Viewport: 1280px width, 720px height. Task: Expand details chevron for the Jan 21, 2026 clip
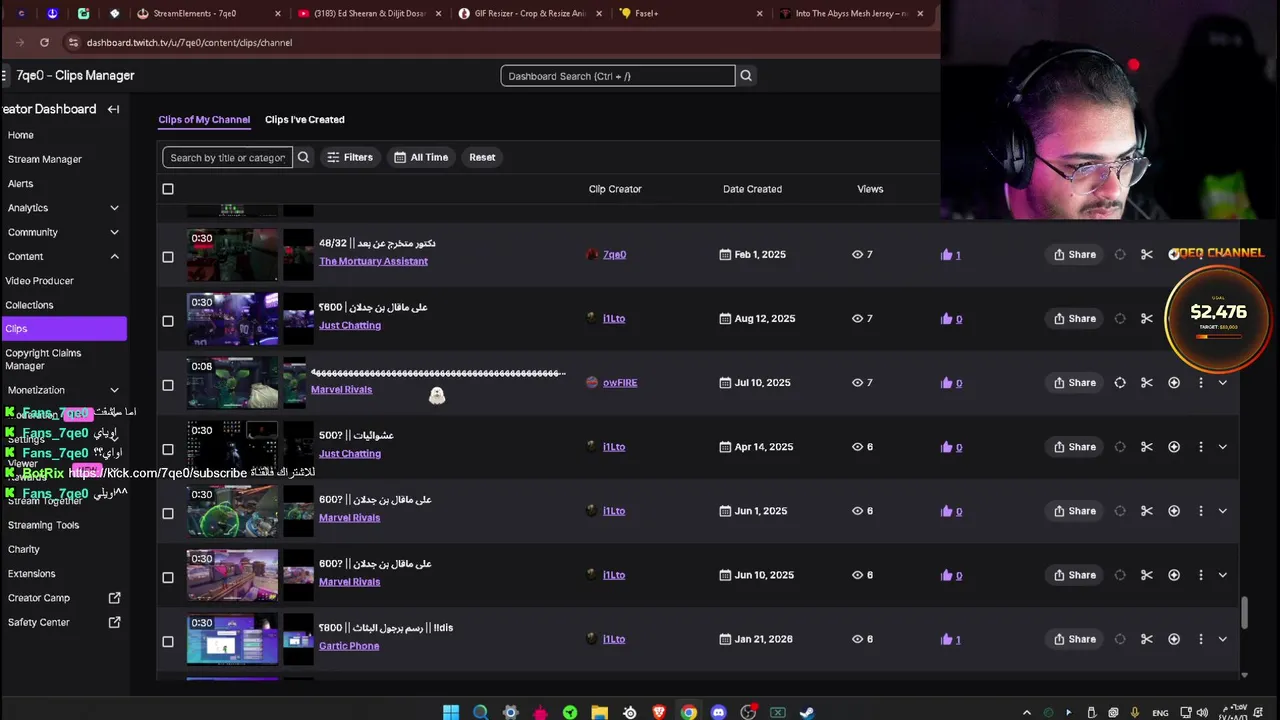tap(1222, 639)
